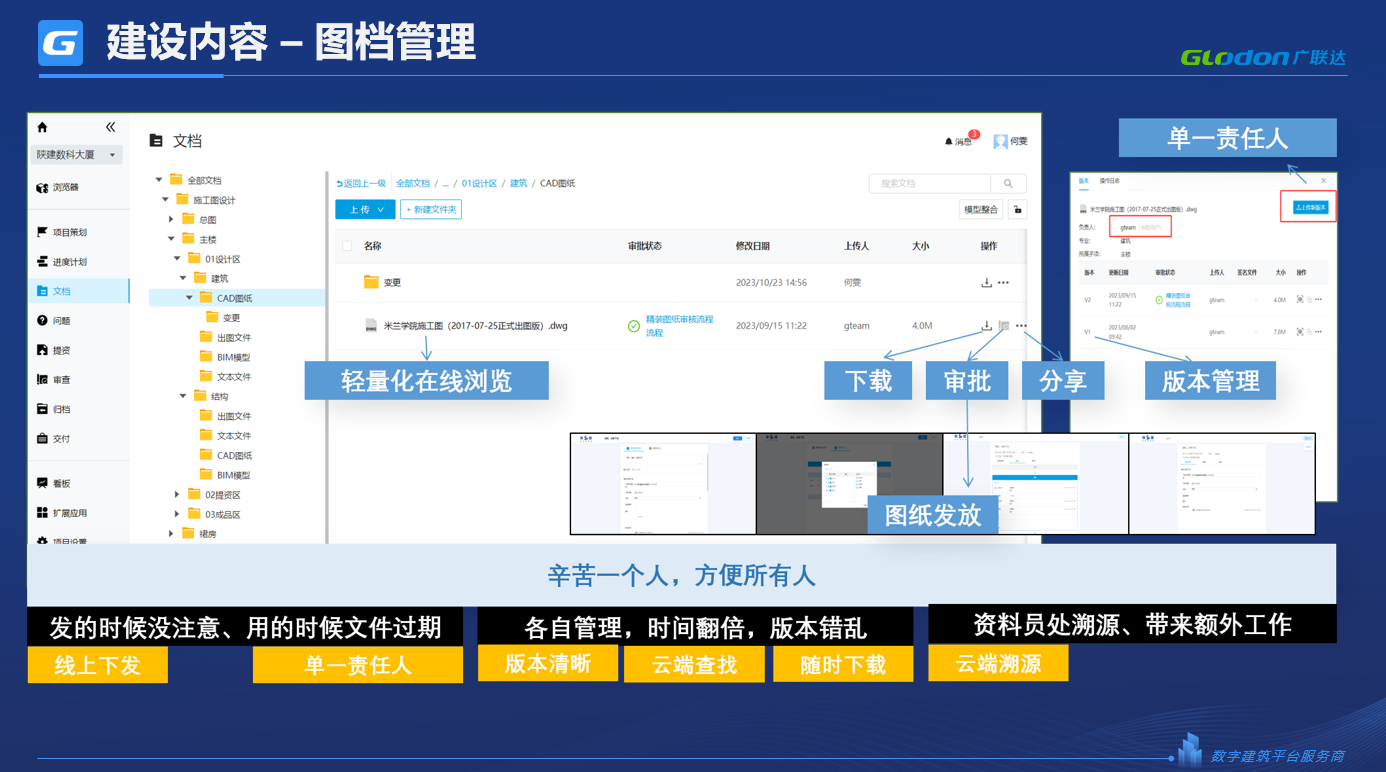This screenshot has height=772, width=1386.
Task: Open the 何雯 user avatar
Action: (x=1000, y=142)
